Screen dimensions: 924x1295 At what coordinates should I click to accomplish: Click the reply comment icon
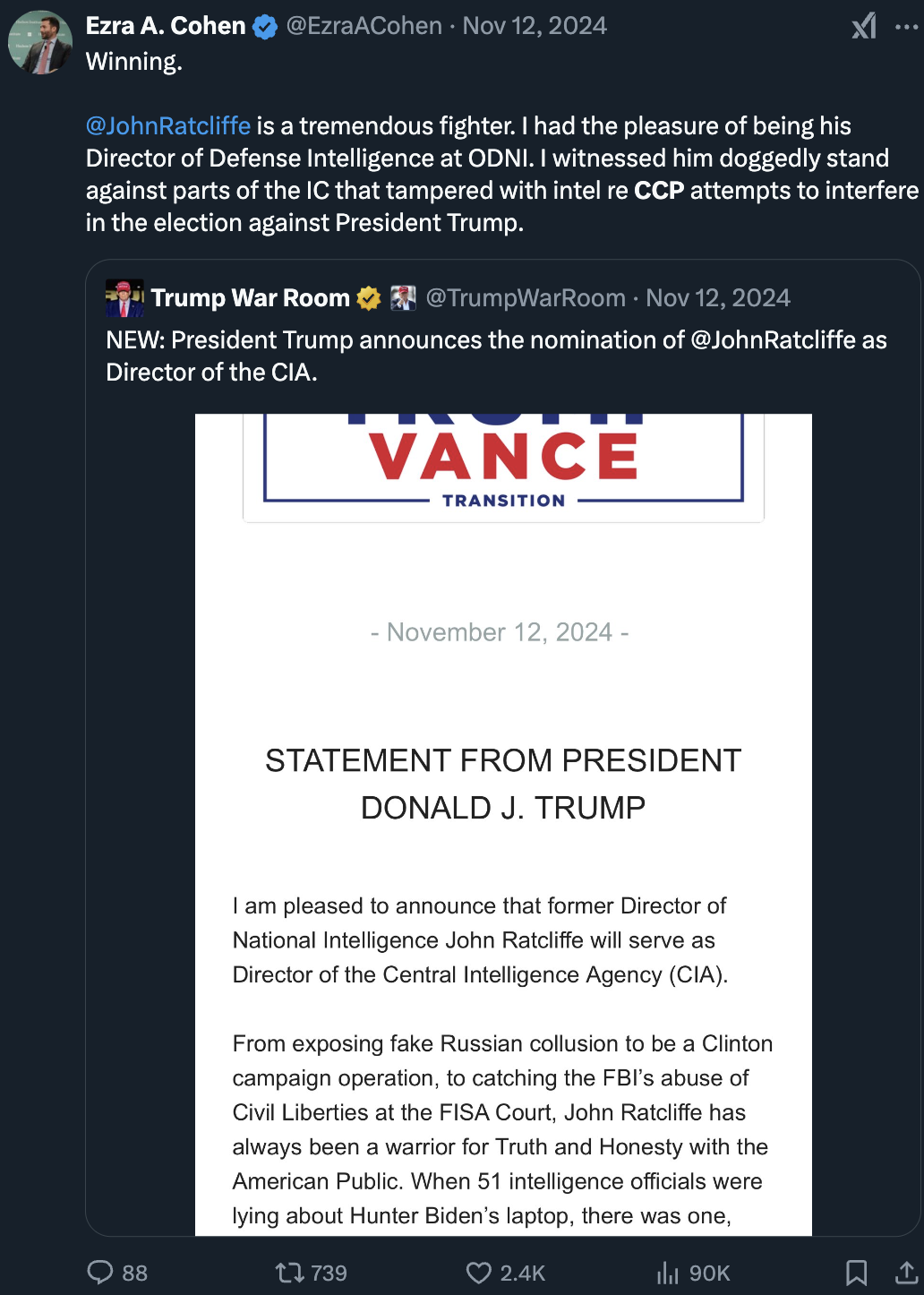pos(100,1272)
